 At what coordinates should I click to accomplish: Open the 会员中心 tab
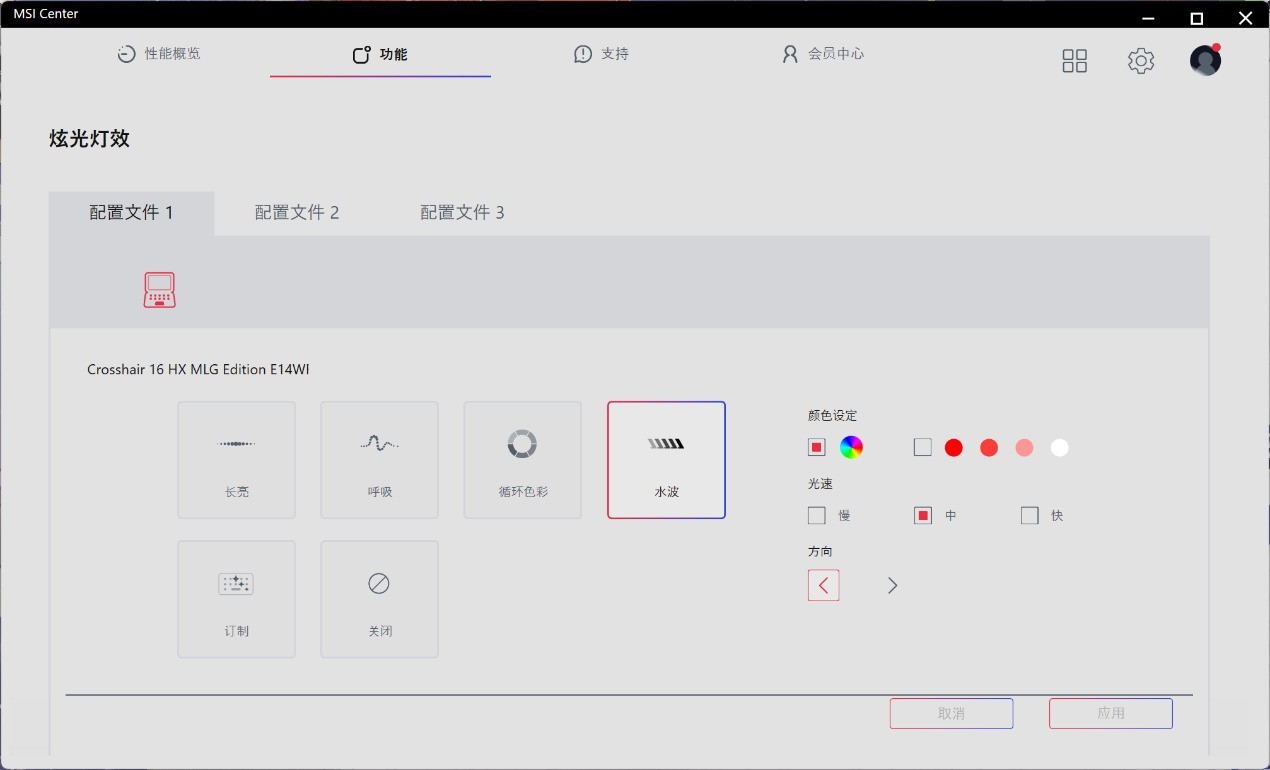pos(822,54)
